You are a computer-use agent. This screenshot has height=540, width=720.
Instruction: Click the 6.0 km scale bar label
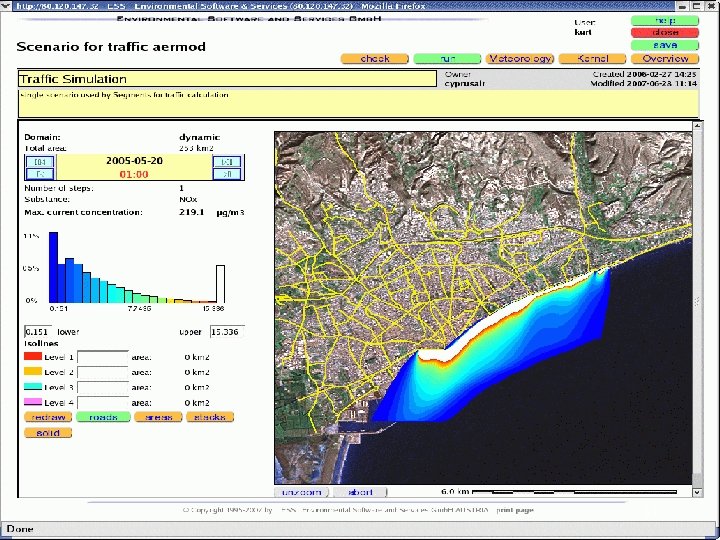[455, 491]
